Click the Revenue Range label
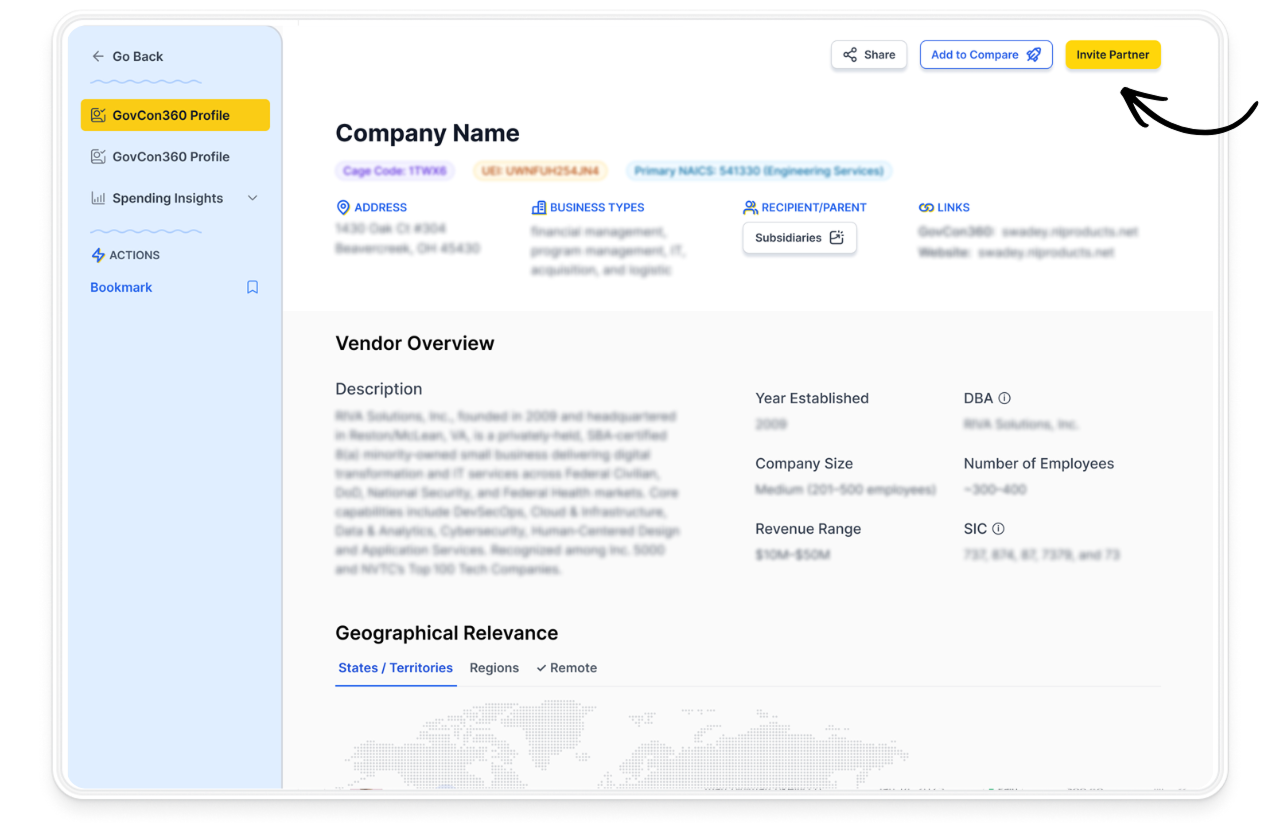The width and height of the screenshot is (1280, 832). pos(808,529)
